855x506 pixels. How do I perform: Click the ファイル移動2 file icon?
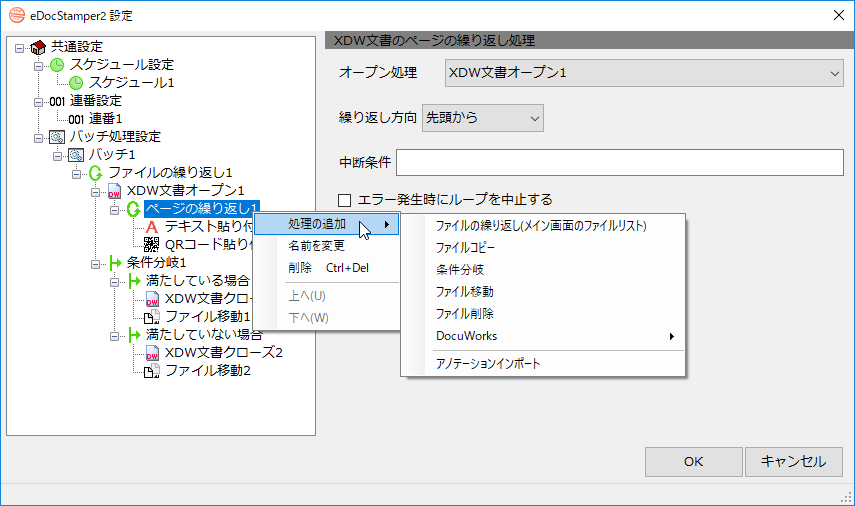pyautogui.click(x=152, y=371)
